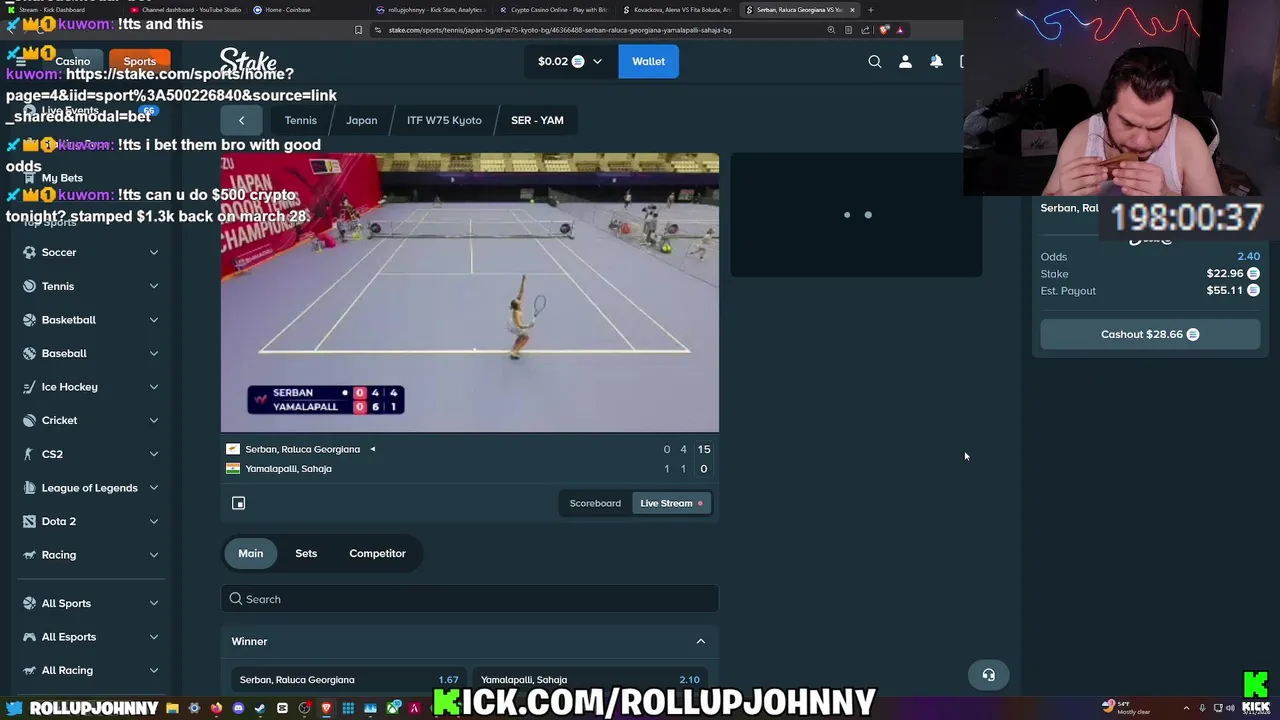Image resolution: width=1280 pixels, height=720 pixels.
Task: Open the notifications bell icon
Action: click(936, 61)
